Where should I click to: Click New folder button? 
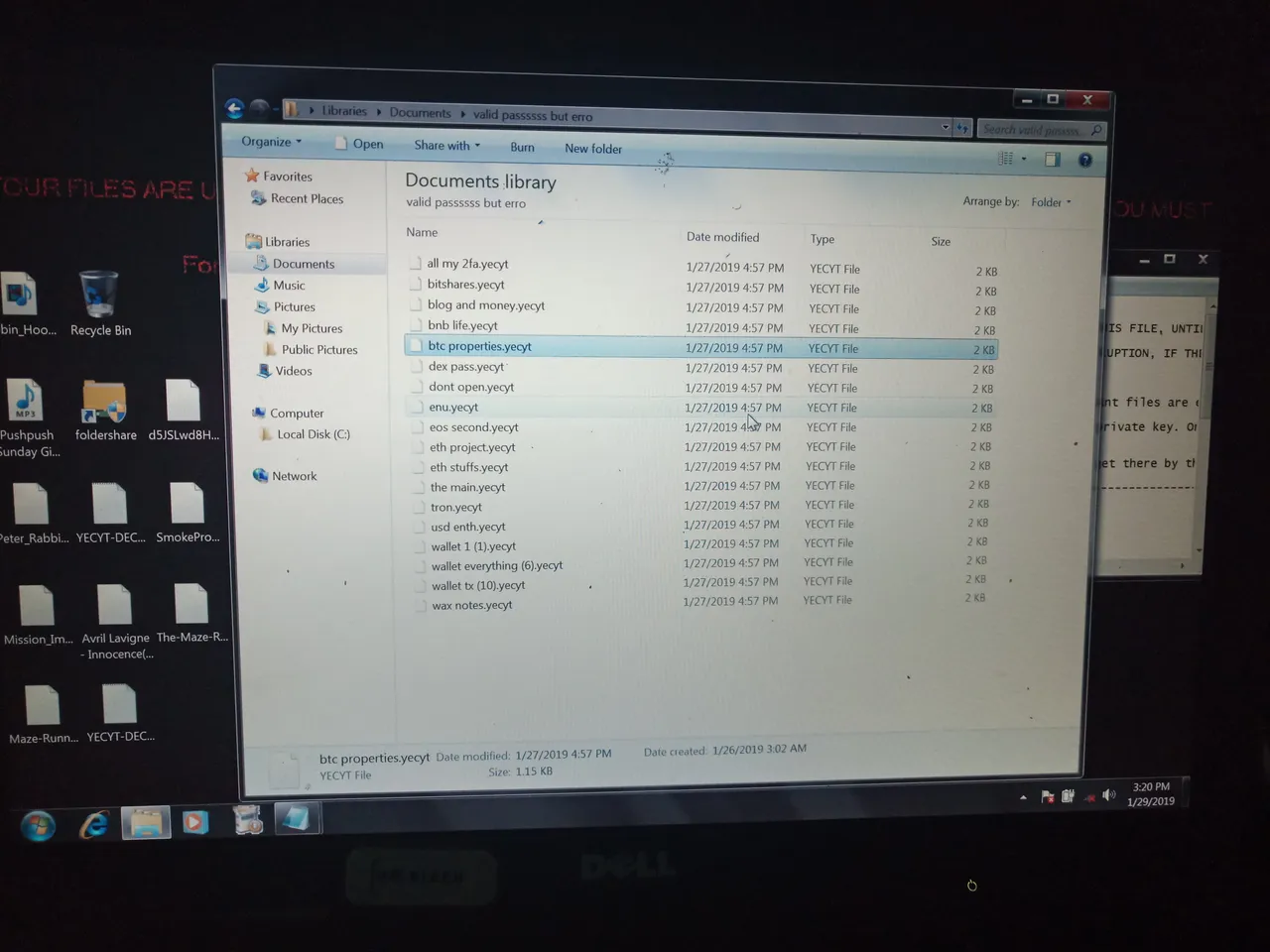[x=593, y=149]
